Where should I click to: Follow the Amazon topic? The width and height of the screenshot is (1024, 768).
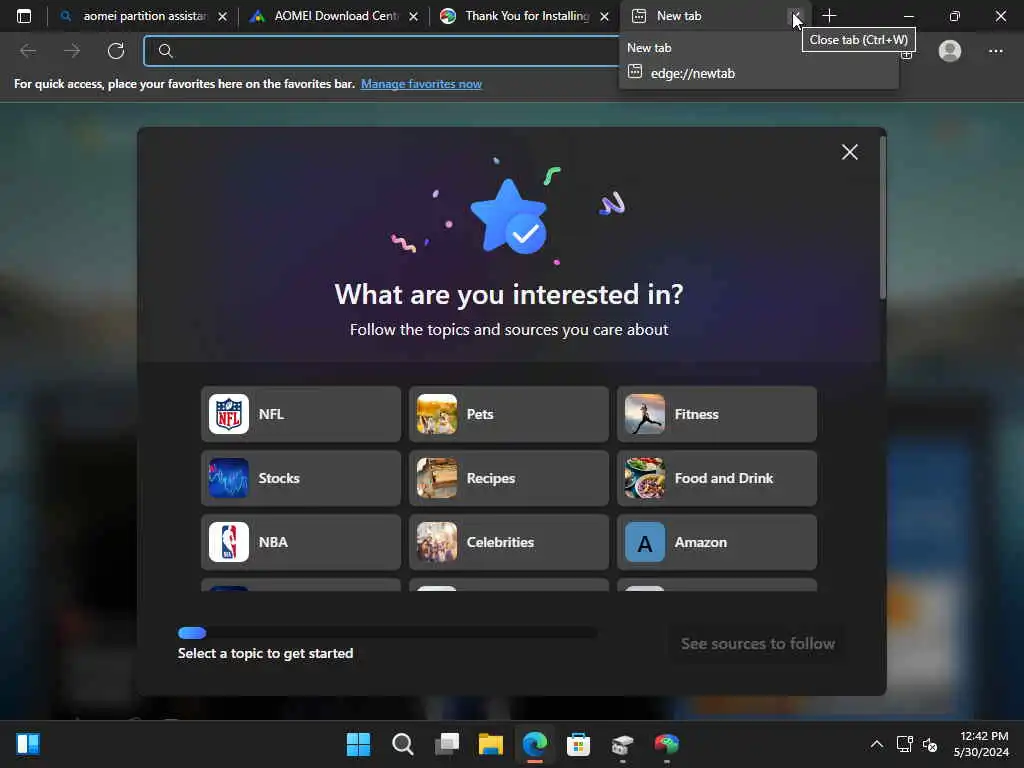pyautogui.click(x=717, y=542)
